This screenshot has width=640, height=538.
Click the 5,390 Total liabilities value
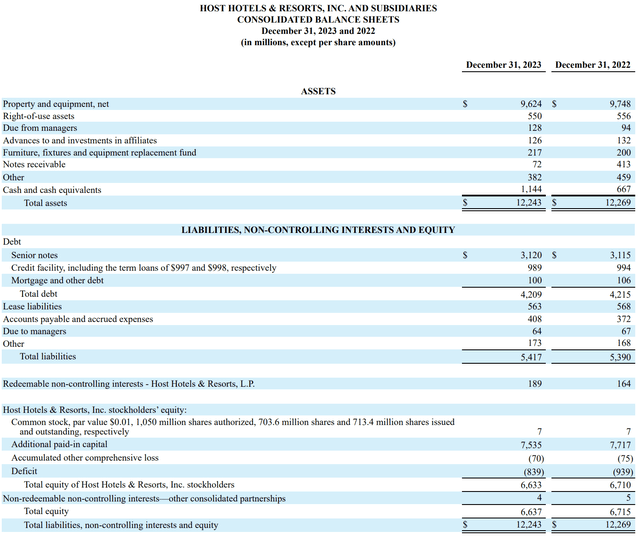620,358
